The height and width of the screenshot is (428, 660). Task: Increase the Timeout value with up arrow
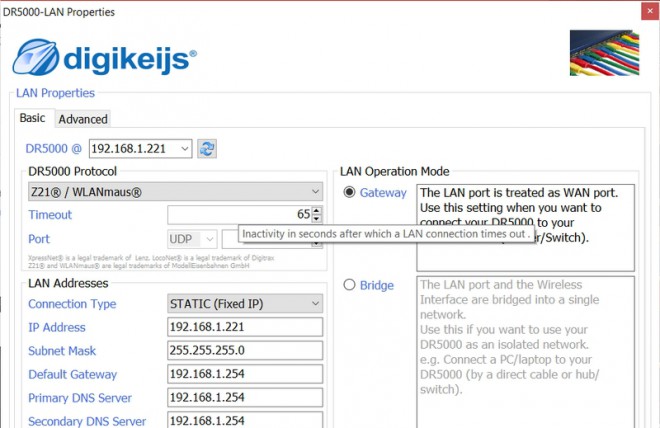point(317,210)
